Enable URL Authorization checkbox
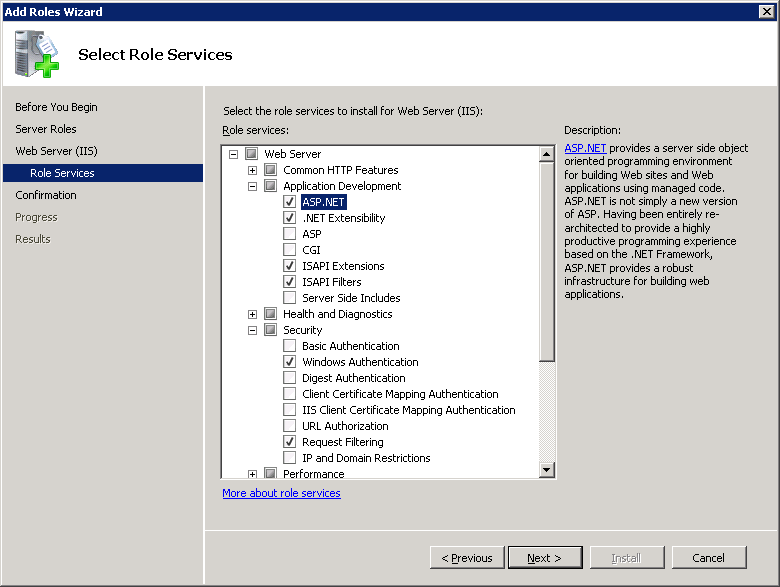The width and height of the screenshot is (780, 587). [x=290, y=426]
